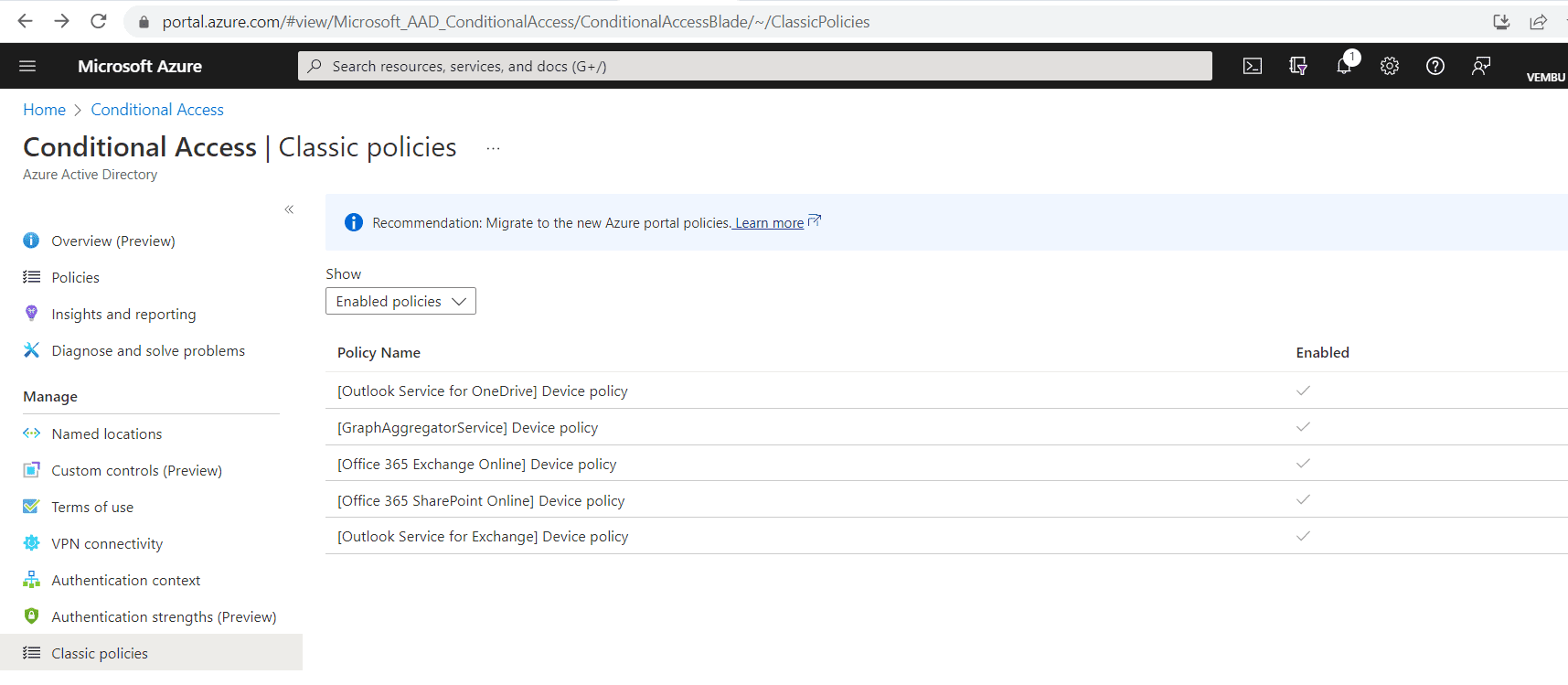Click the browser address bar URL
The height and width of the screenshot is (685, 1568).
(516, 22)
